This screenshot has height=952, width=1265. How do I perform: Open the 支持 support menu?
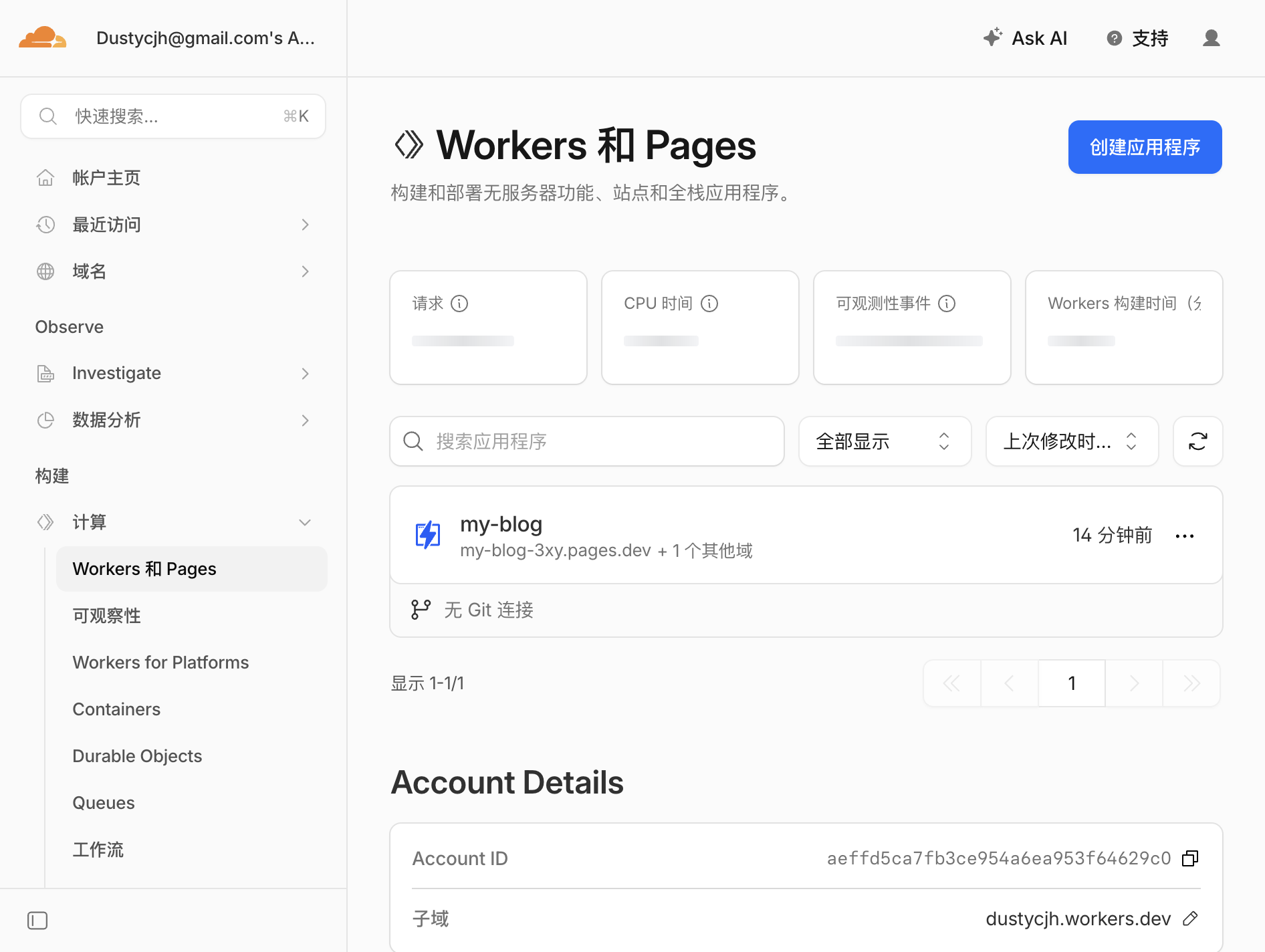1137,38
